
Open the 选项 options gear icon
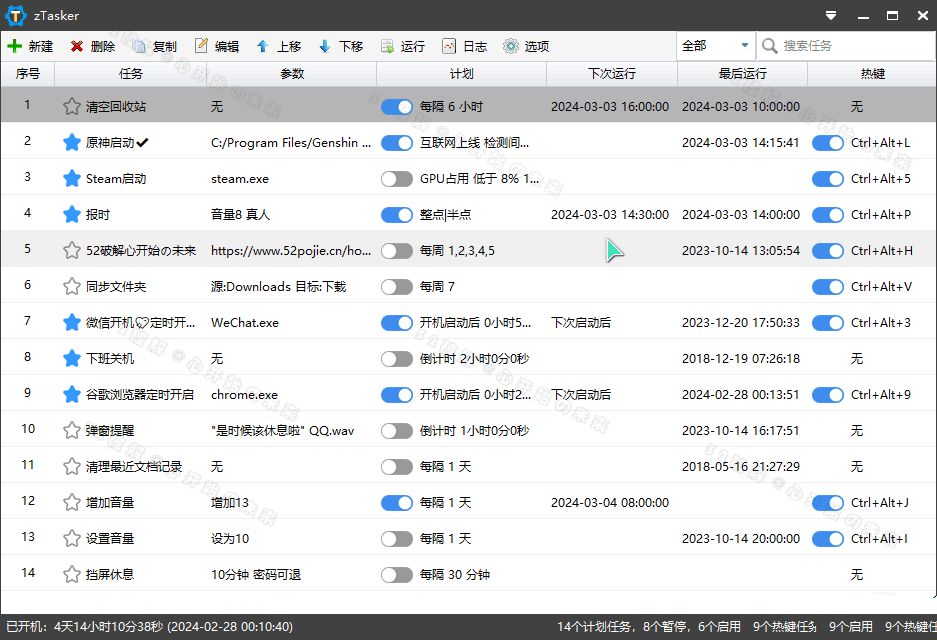tap(508, 45)
